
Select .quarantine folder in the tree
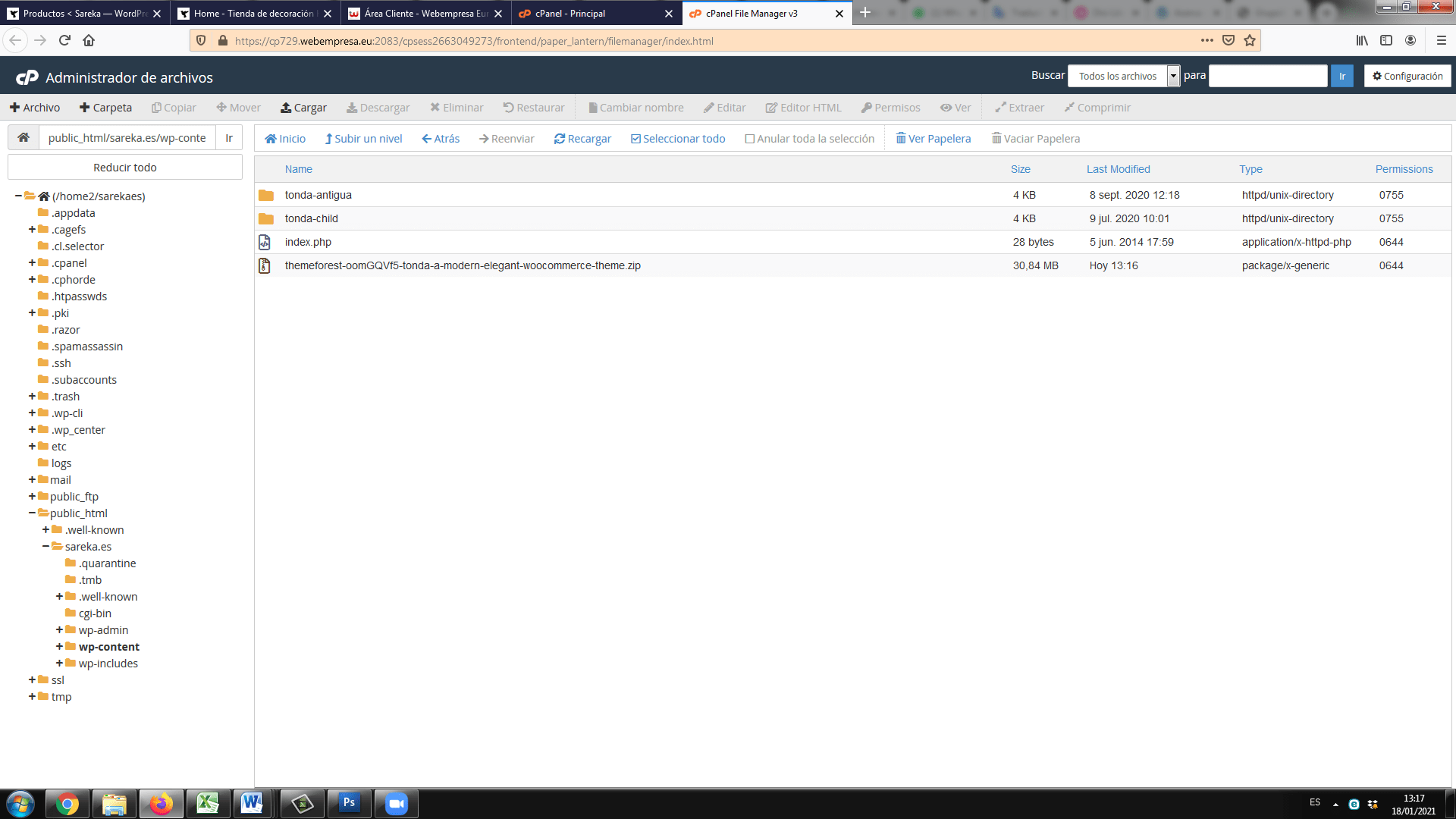108,563
